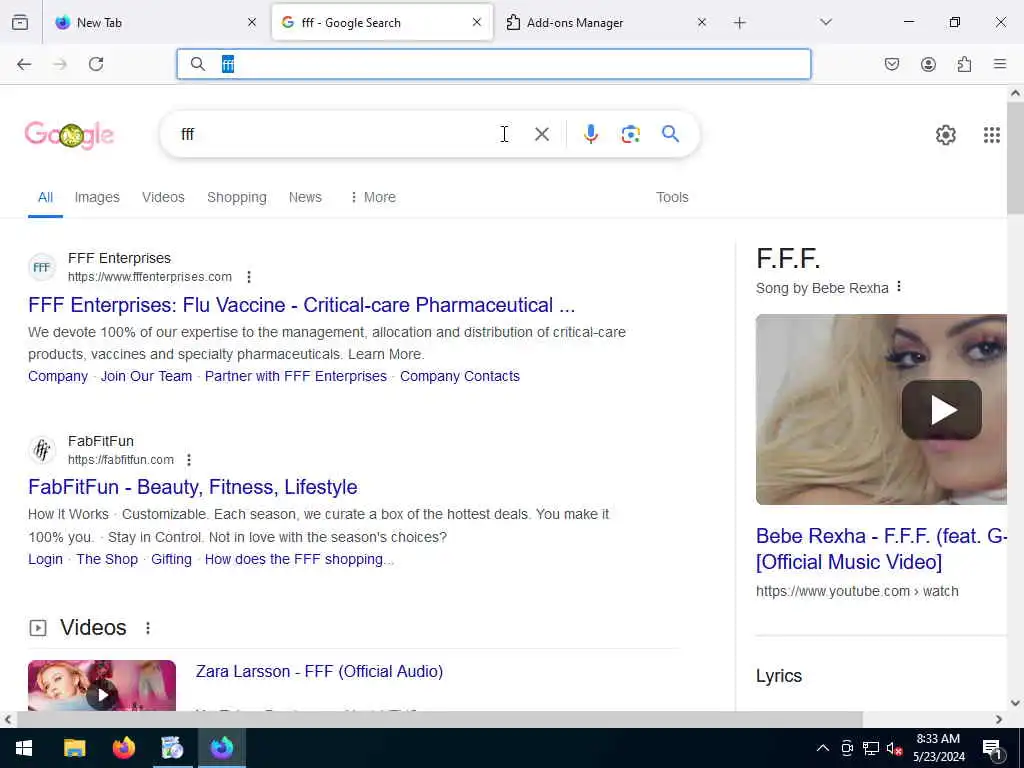
Task: Open the Firefox icon in the taskbar
Action: click(x=123, y=748)
